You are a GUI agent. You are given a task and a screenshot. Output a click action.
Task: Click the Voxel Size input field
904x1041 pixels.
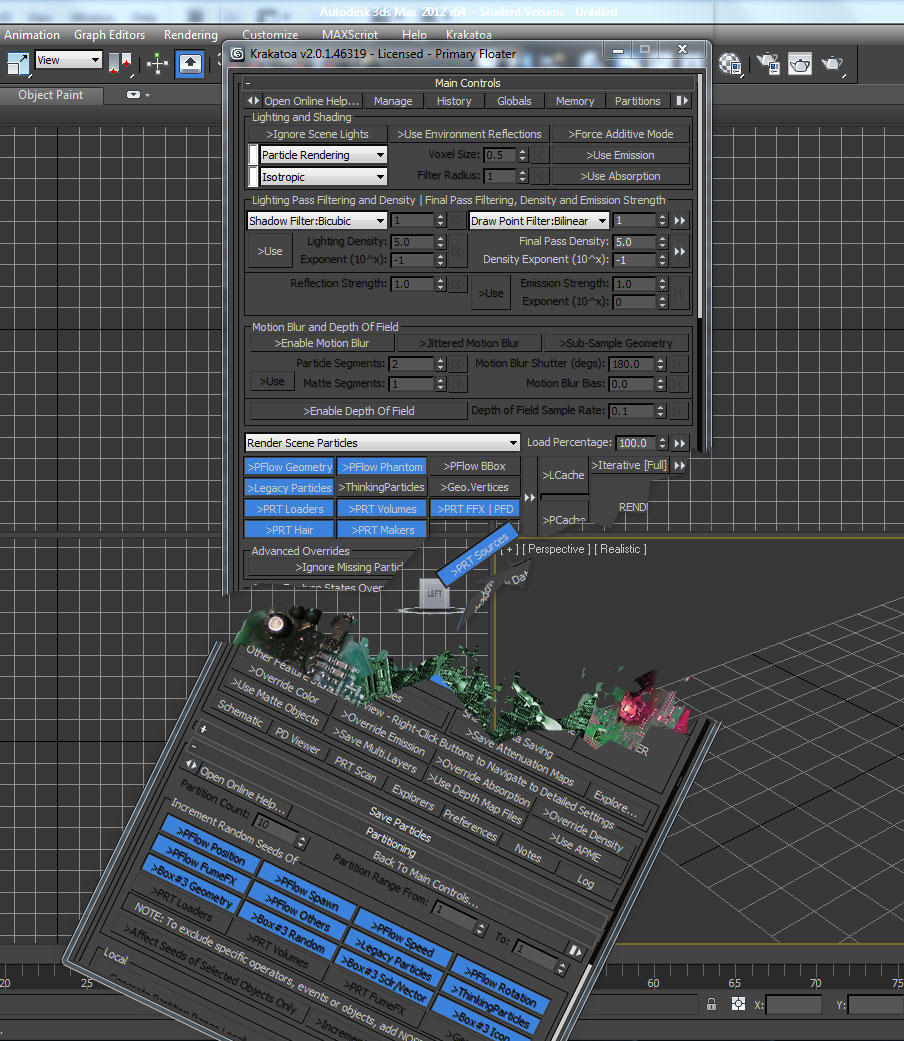500,155
